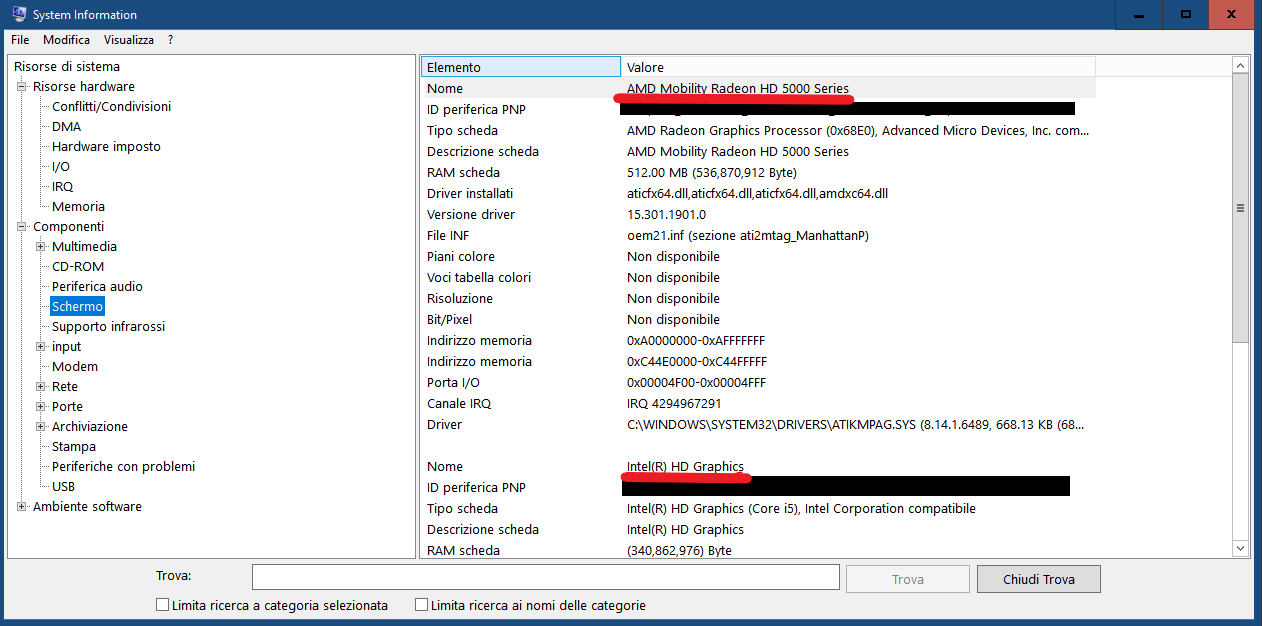
Task: Select the CD-ROM tree item
Action: (x=78, y=267)
